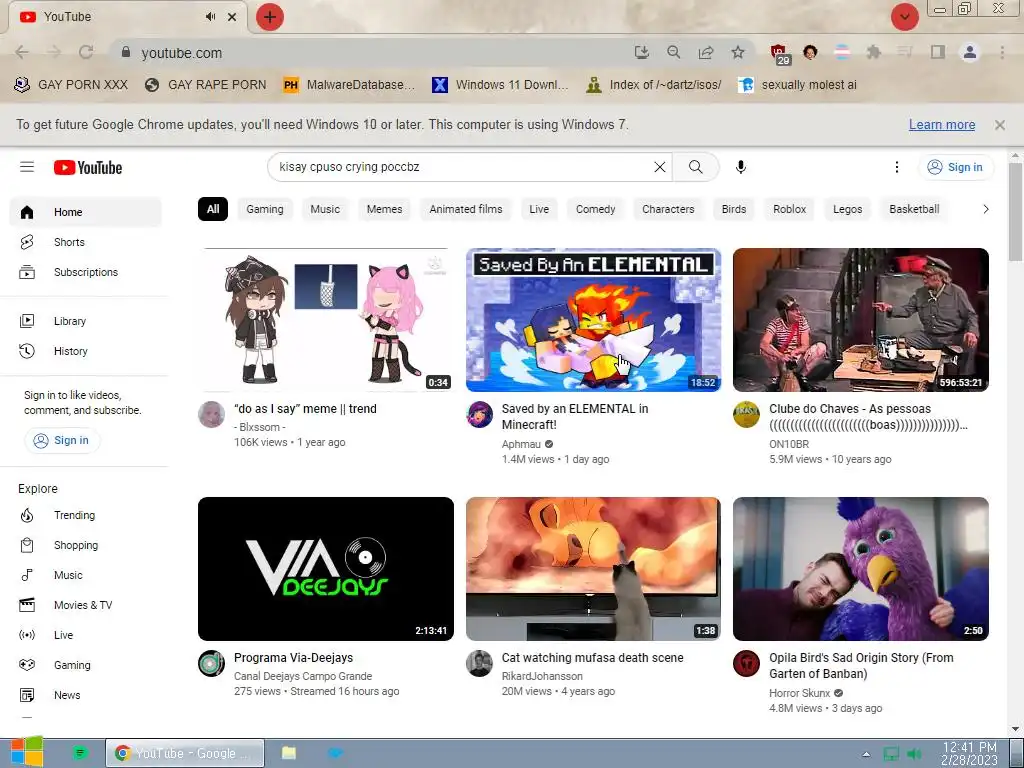This screenshot has width=1024, height=768.
Task: Open File Explorer from the taskbar
Action: pyautogui.click(x=289, y=753)
